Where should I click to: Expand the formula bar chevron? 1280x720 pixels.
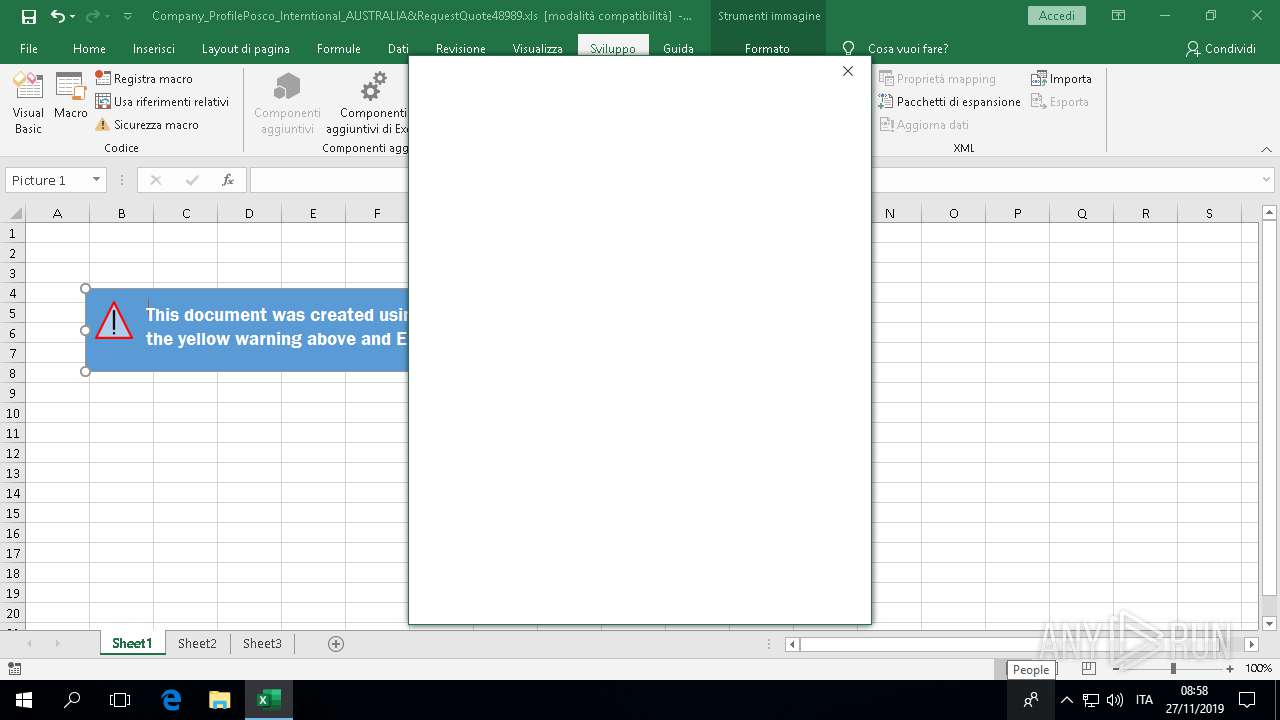(x=1267, y=180)
